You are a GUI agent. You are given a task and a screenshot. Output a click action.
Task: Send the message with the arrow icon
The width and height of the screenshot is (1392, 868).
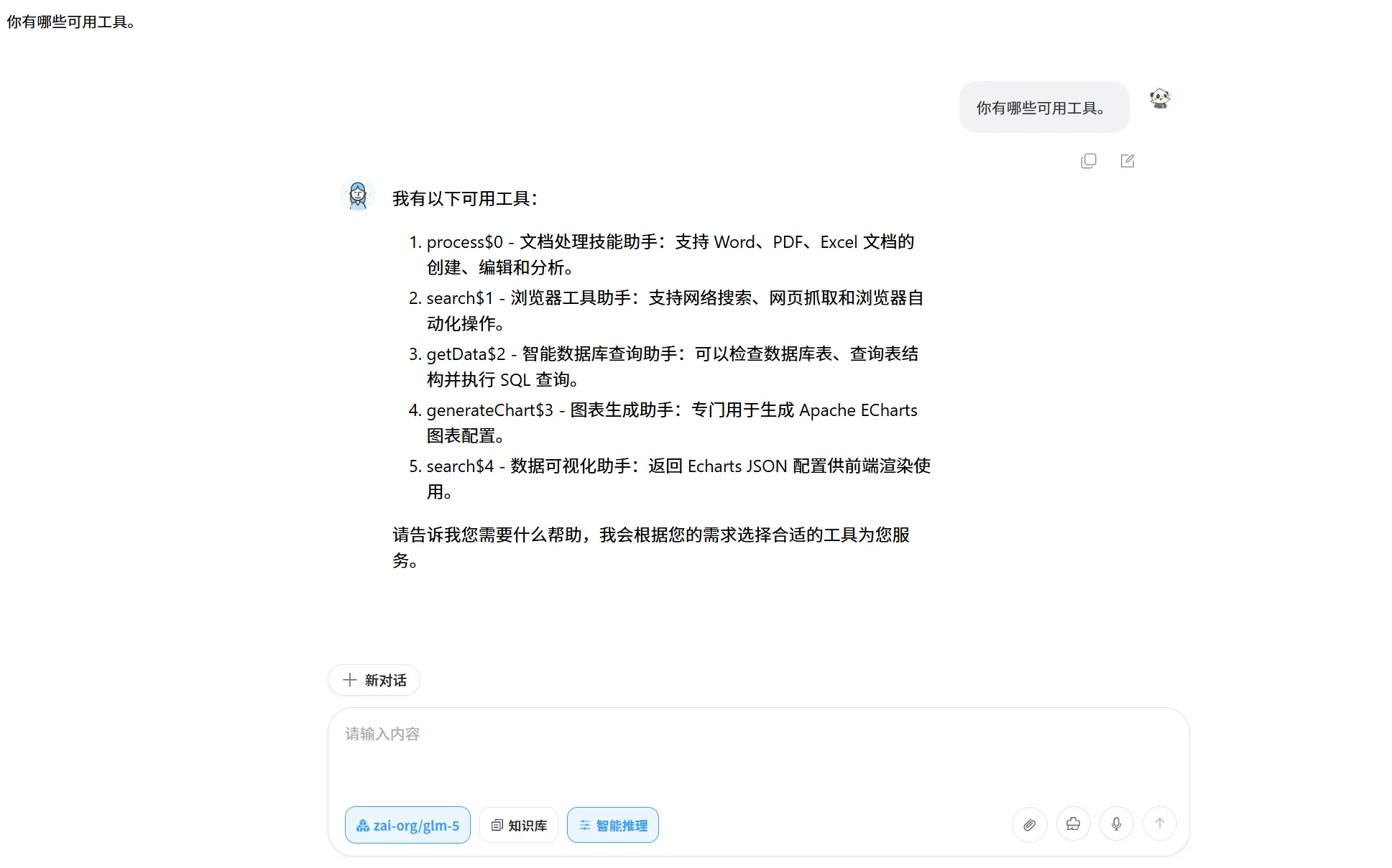[1159, 824]
